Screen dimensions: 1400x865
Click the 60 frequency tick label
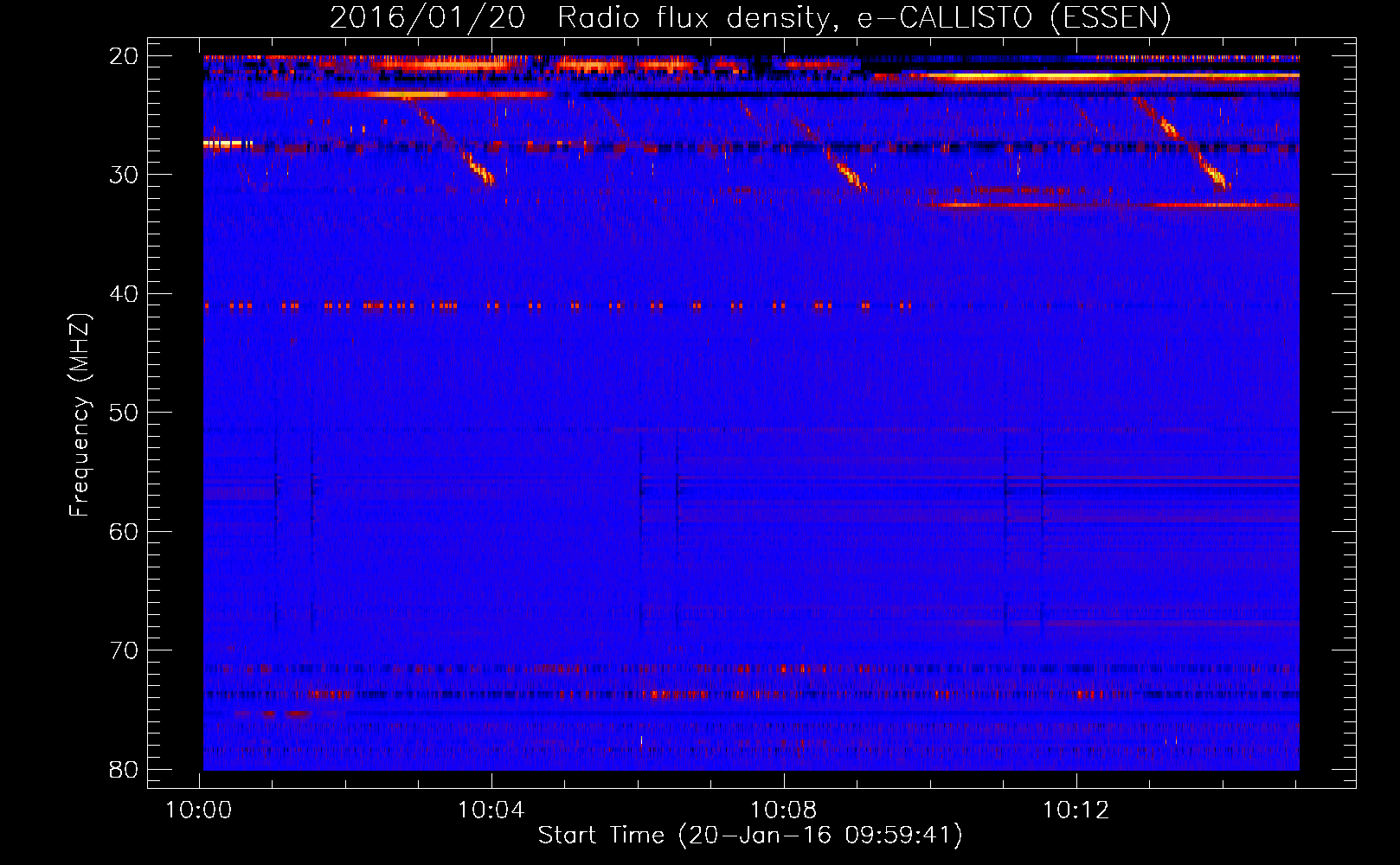(x=124, y=531)
